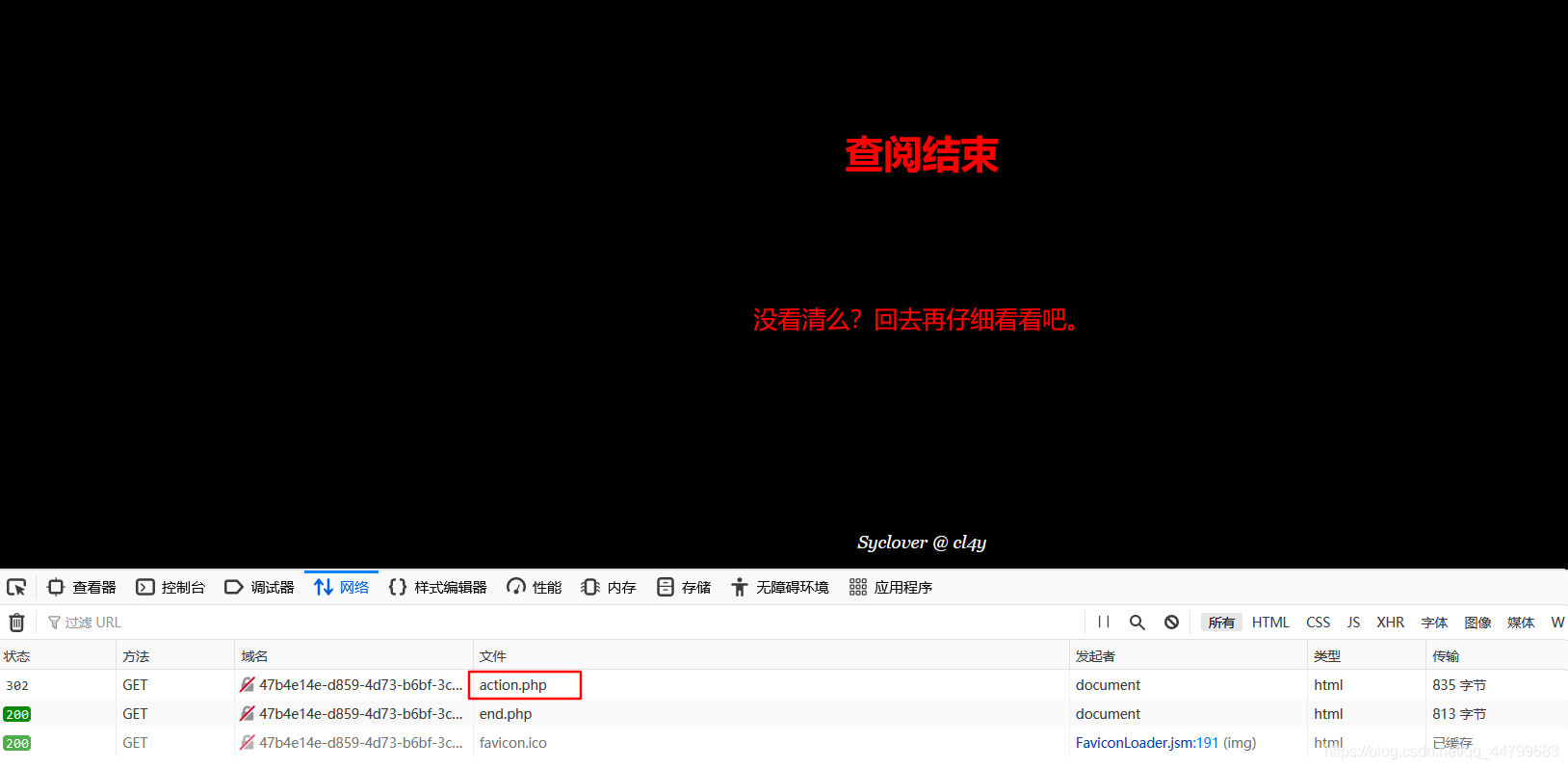Open request blocking panel icon

(x=1171, y=623)
